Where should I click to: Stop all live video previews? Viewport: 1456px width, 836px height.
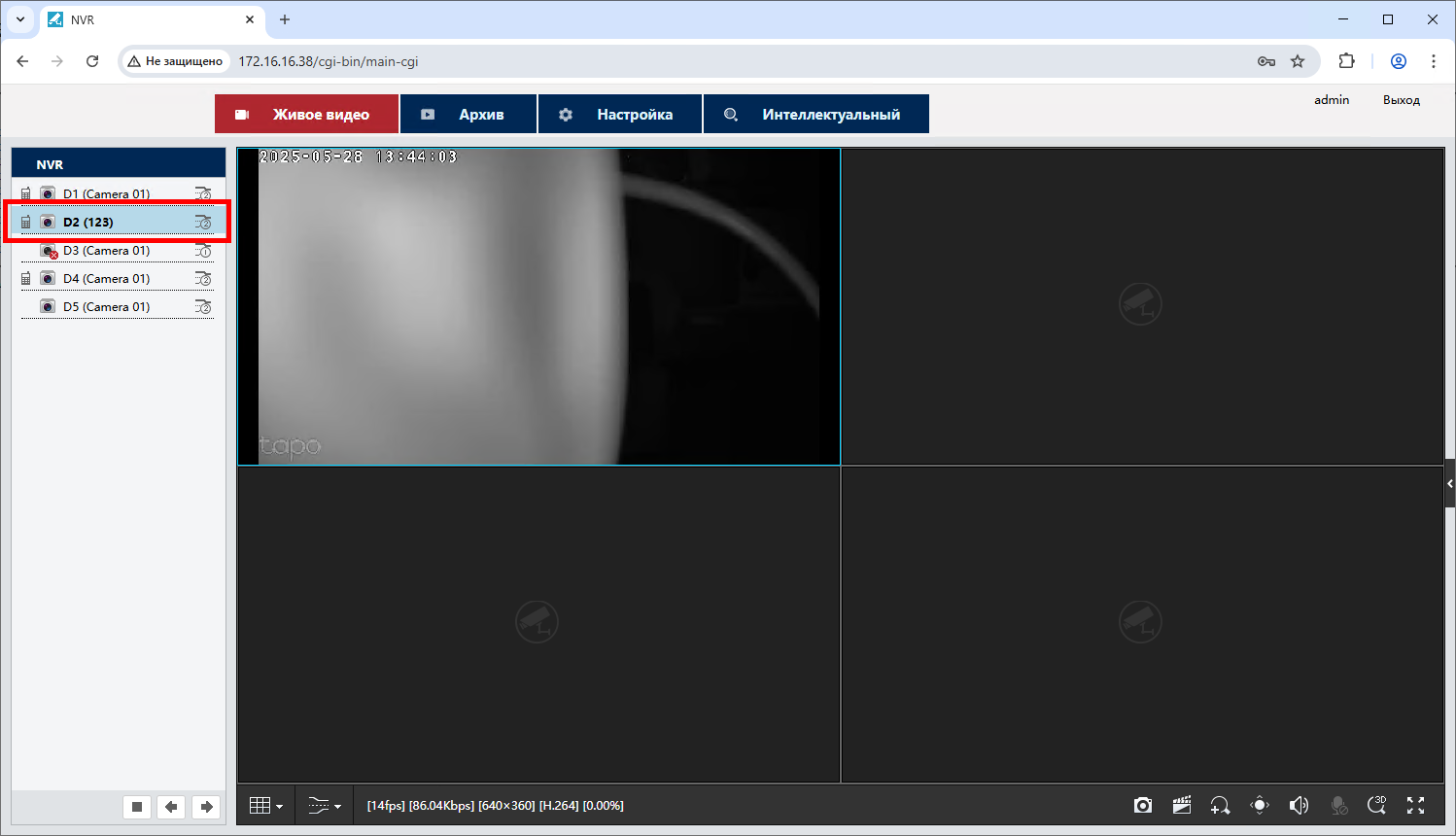coord(137,807)
